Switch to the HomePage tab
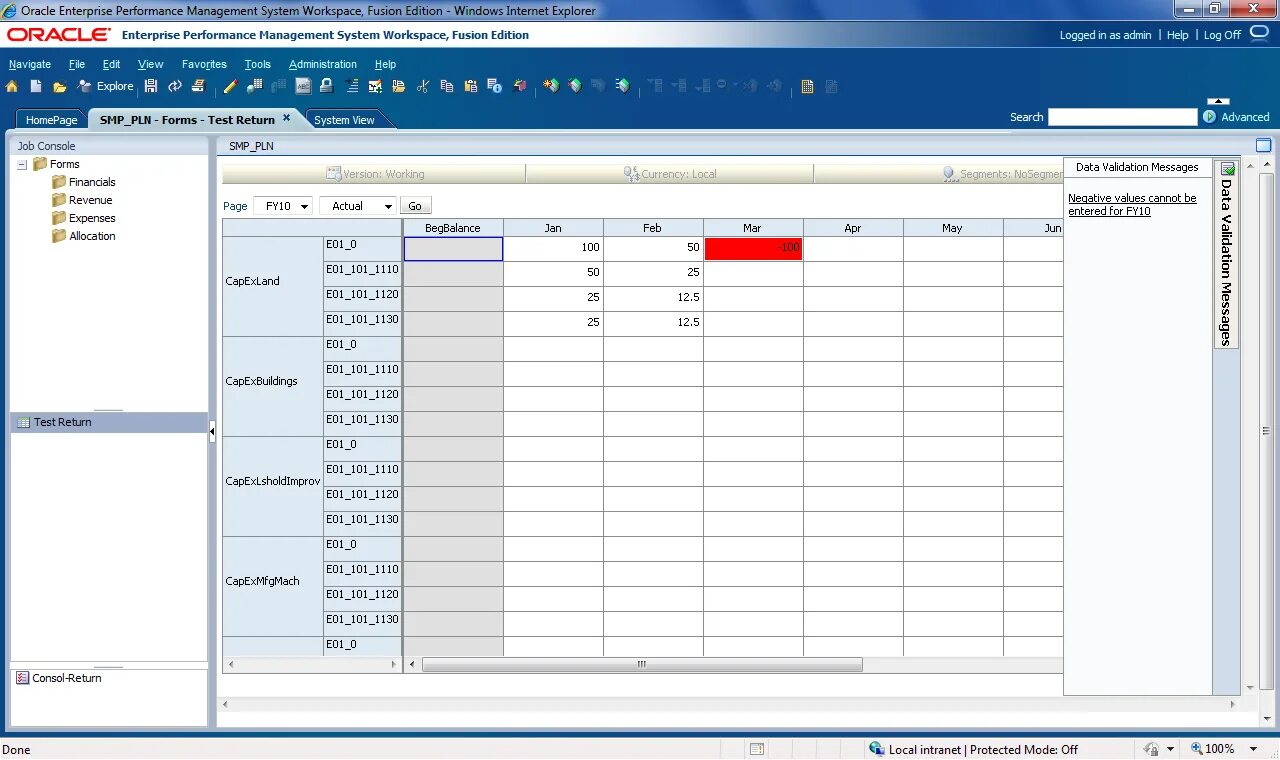 [x=51, y=120]
